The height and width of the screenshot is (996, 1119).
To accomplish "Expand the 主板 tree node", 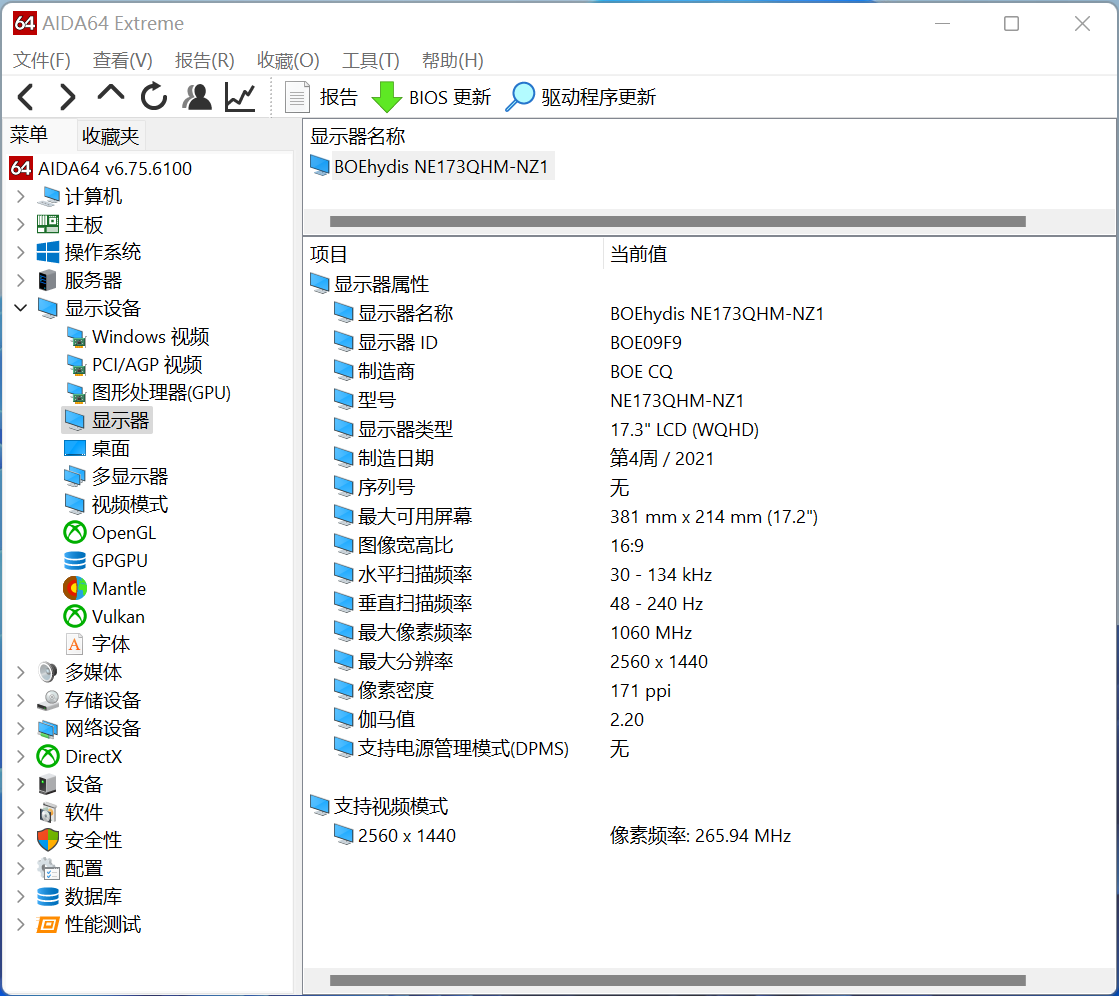I will [21, 224].
